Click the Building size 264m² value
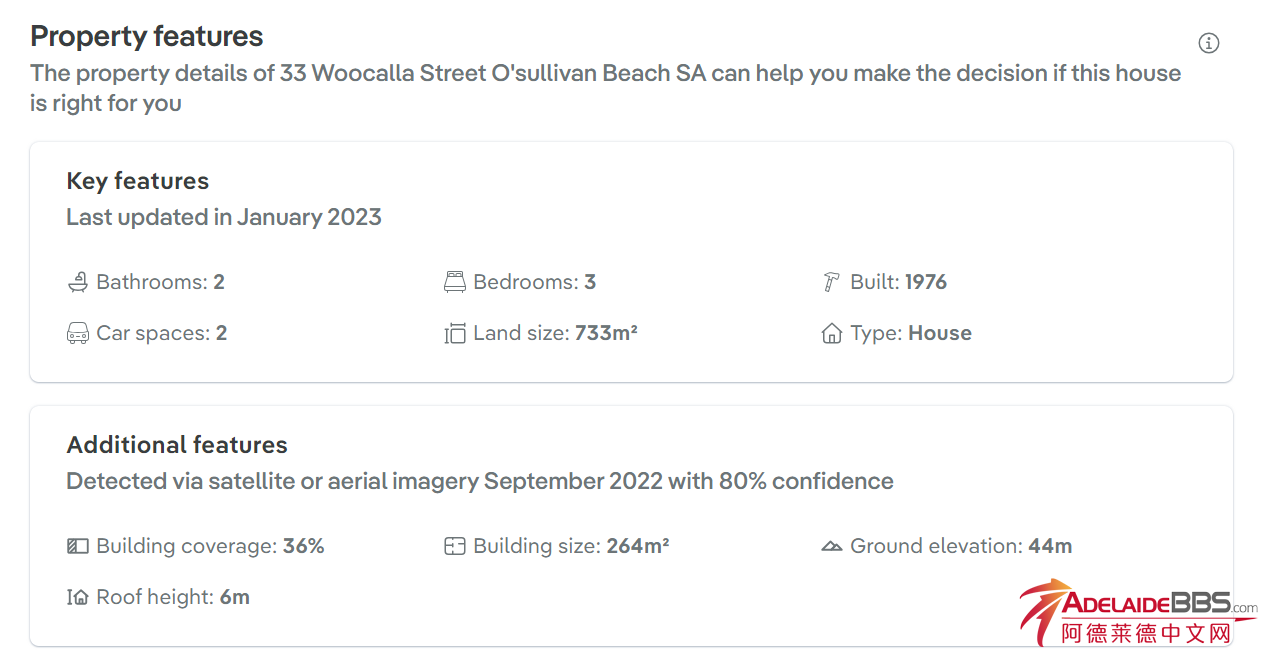The image size is (1265, 653). click(x=638, y=546)
